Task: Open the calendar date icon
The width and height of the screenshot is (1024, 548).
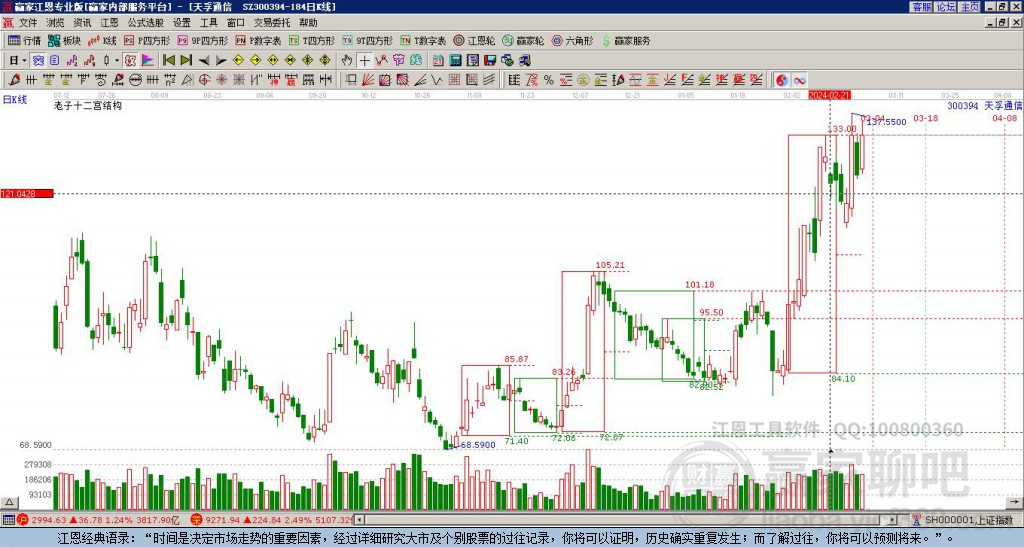Action: [x=438, y=60]
